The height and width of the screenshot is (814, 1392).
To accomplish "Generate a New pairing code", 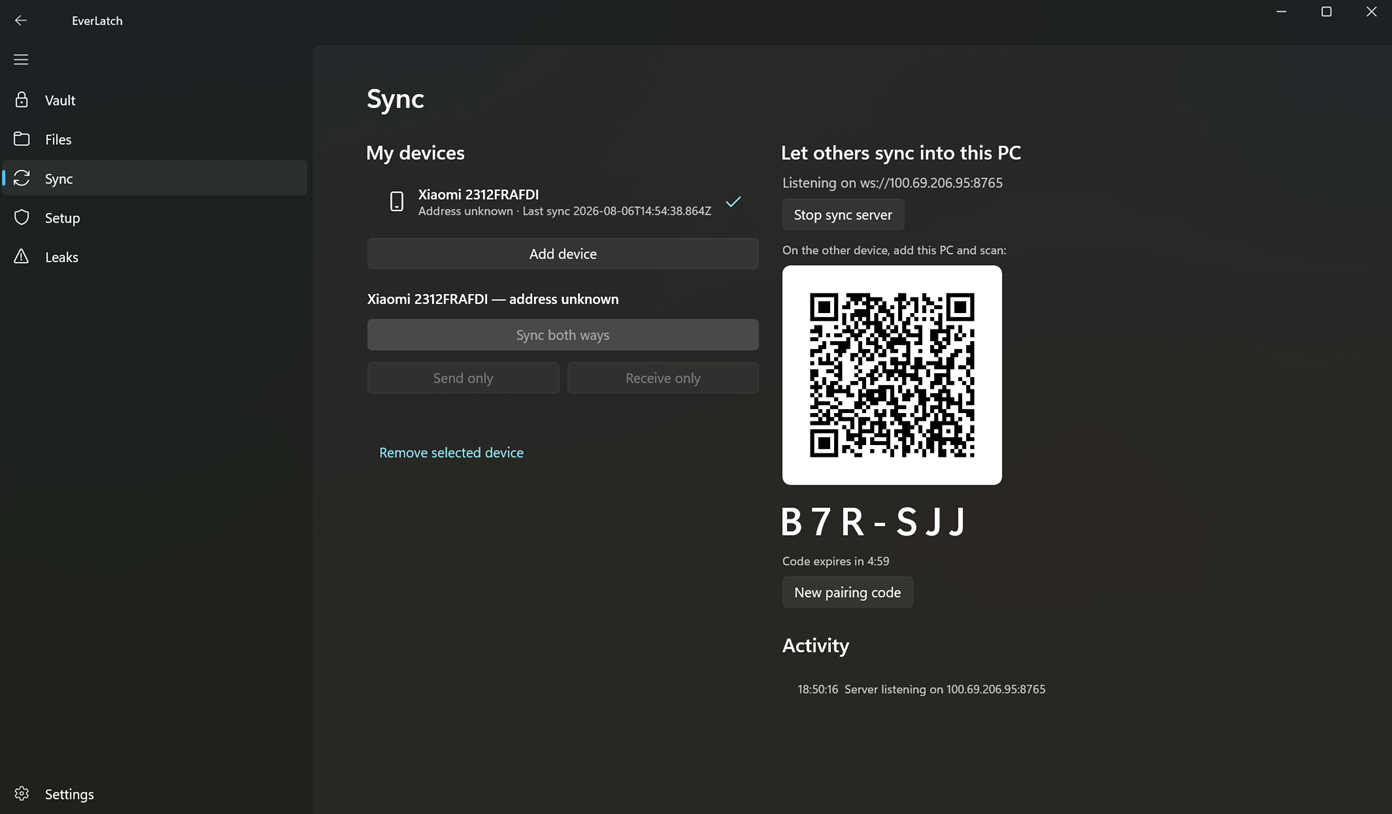I will [847, 593].
